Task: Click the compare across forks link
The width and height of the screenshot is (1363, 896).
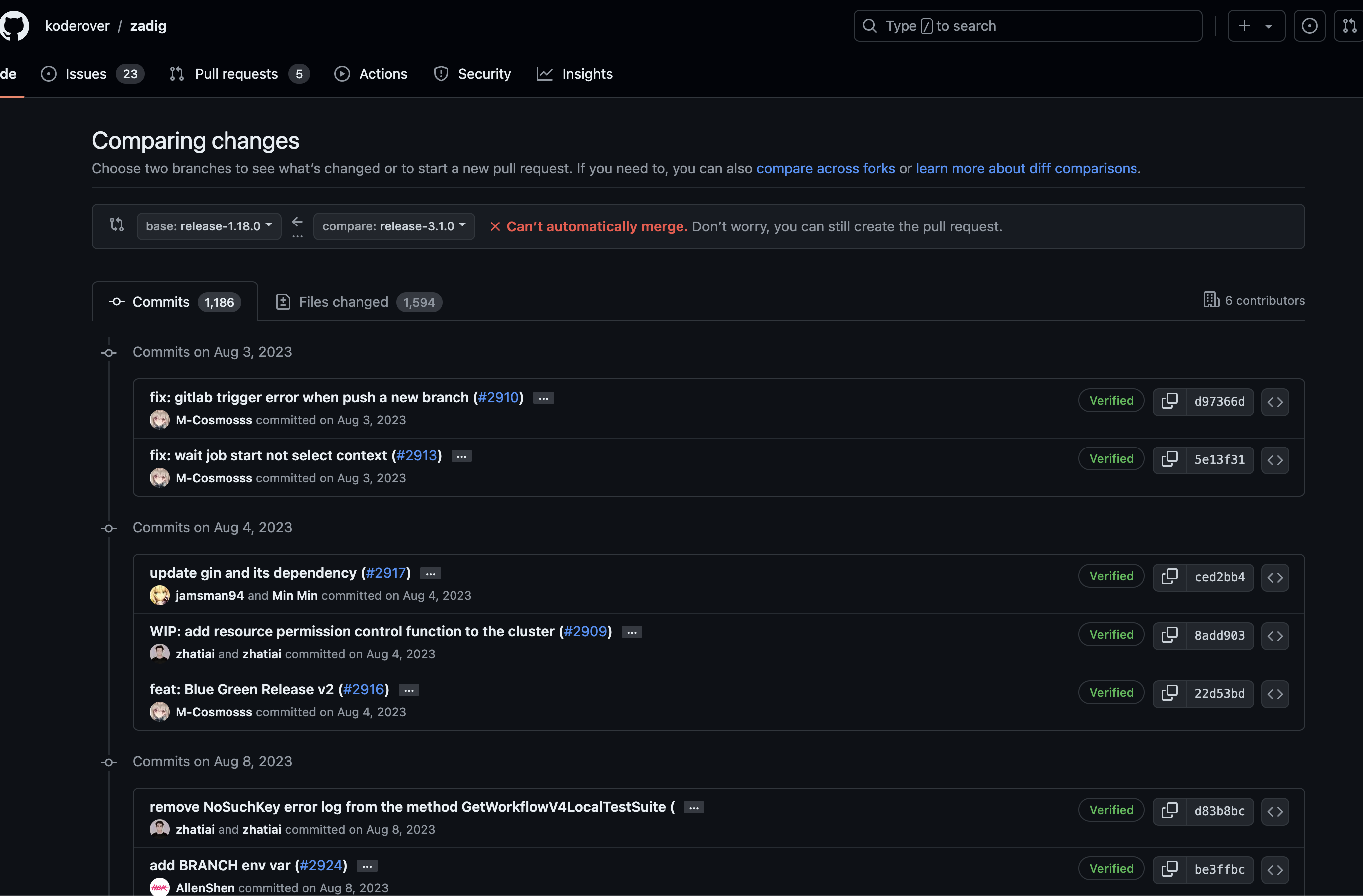Action: click(x=825, y=168)
